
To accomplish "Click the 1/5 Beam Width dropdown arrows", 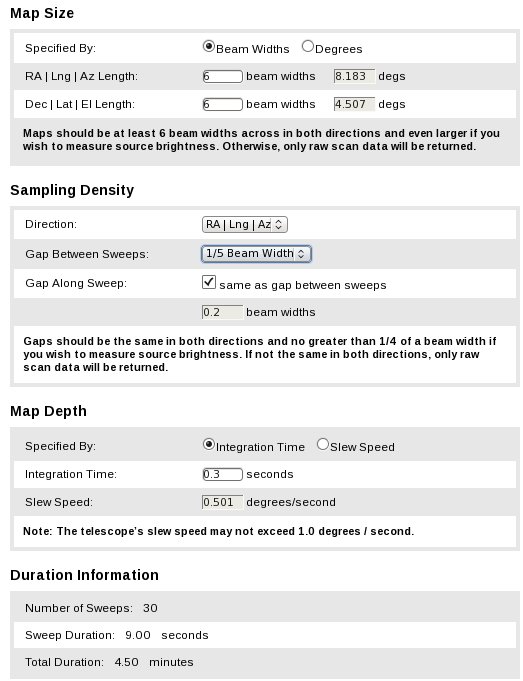I will pyautogui.click(x=301, y=254).
